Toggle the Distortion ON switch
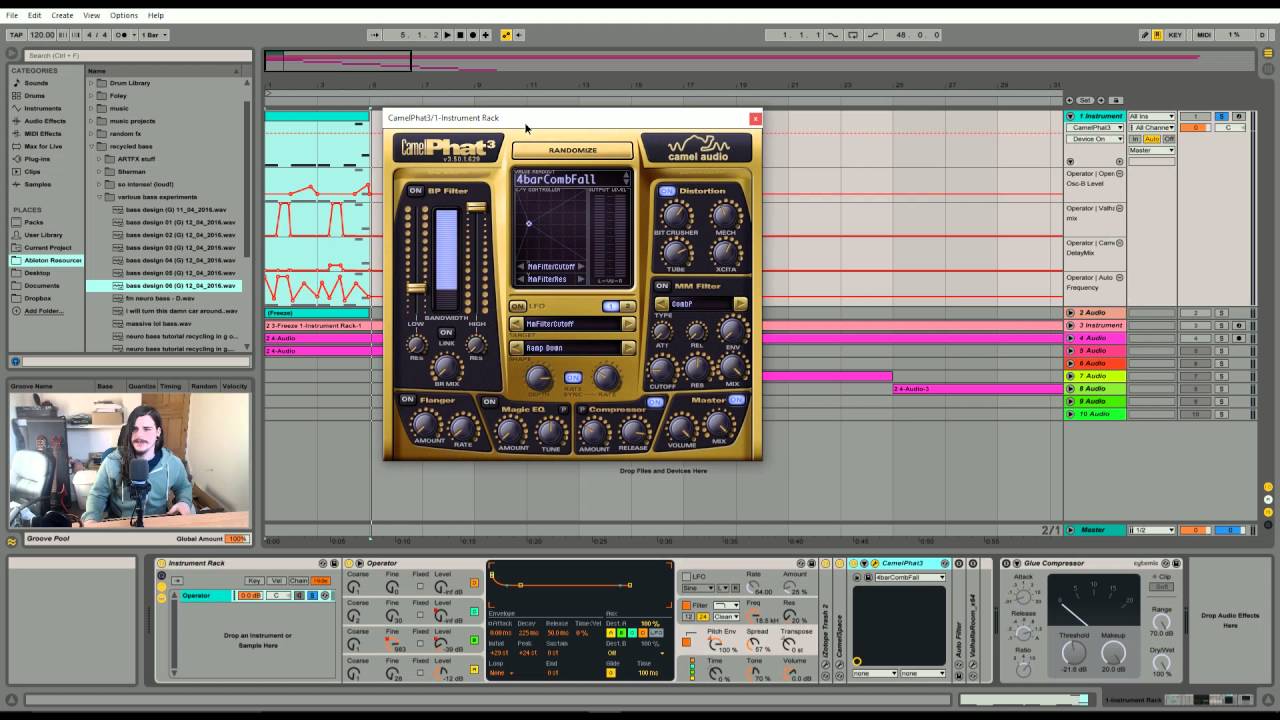 click(667, 191)
